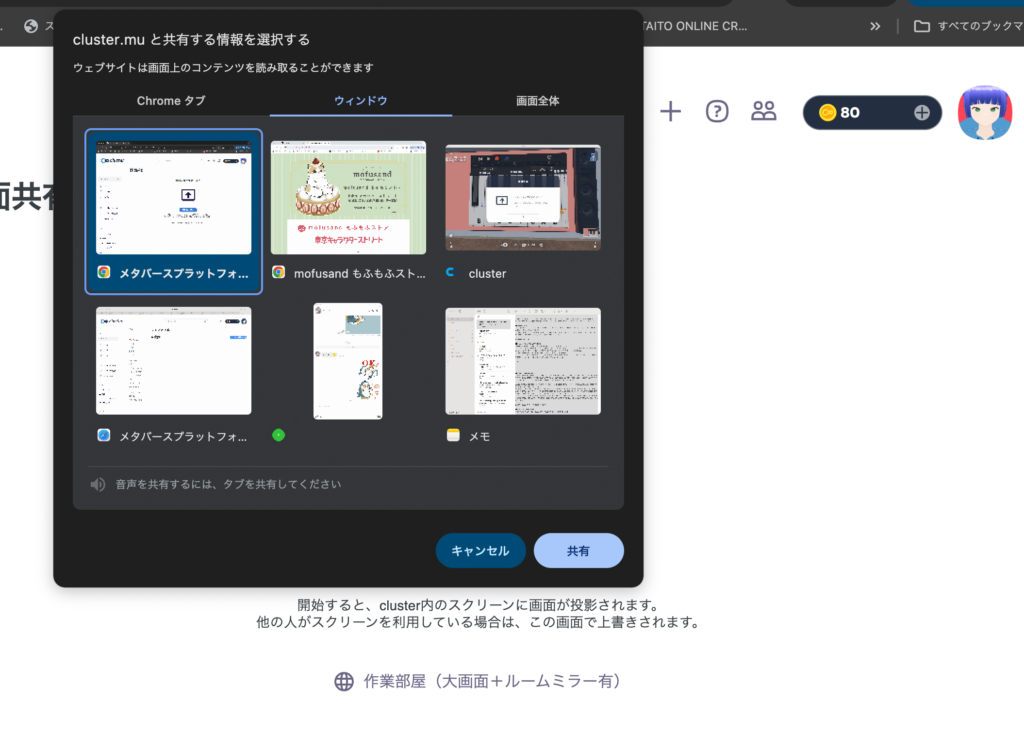Open the help question mark icon
The image size is (1024, 736).
[x=717, y=112]
